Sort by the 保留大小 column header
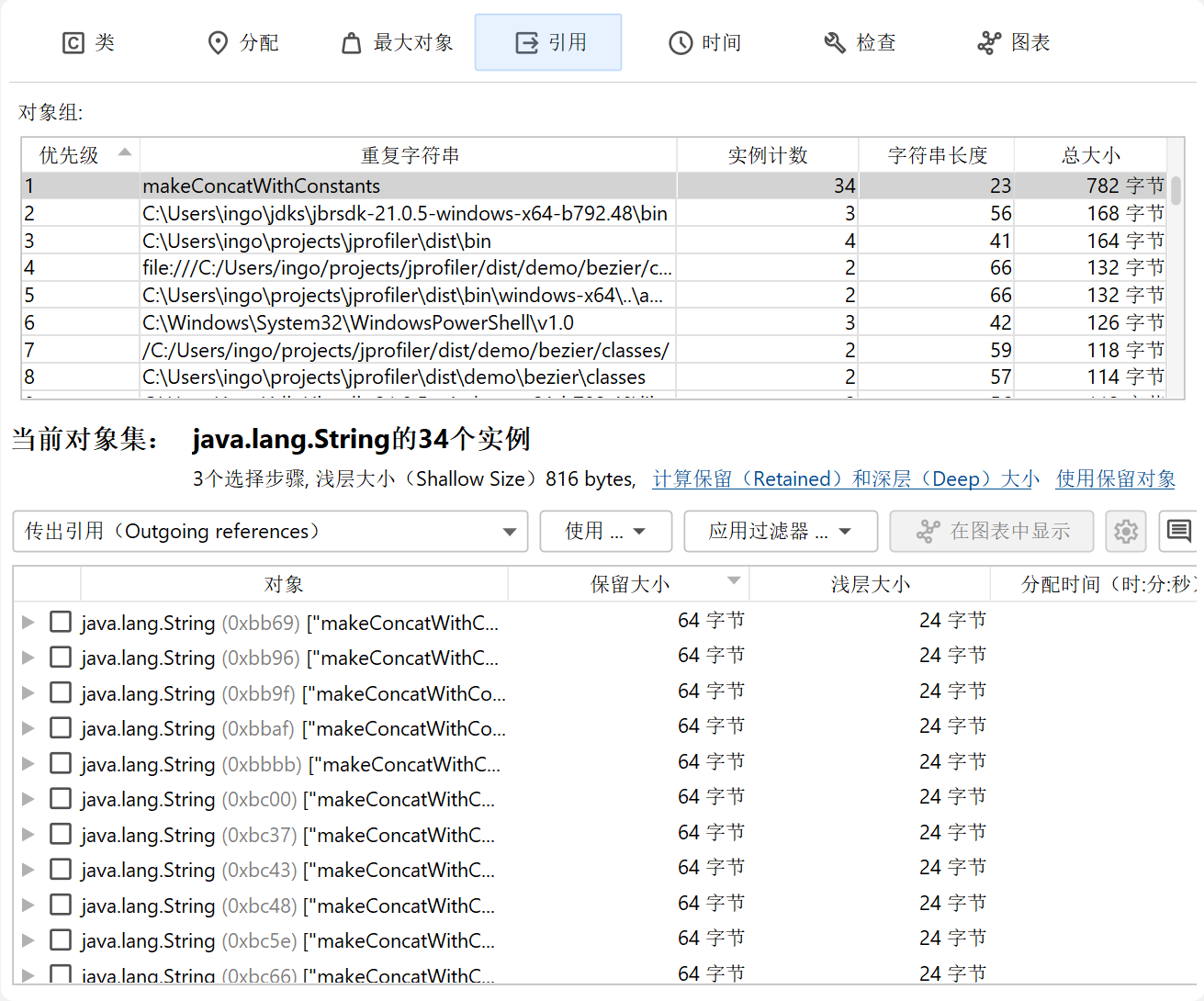1204x1001 pixels. 629,584
